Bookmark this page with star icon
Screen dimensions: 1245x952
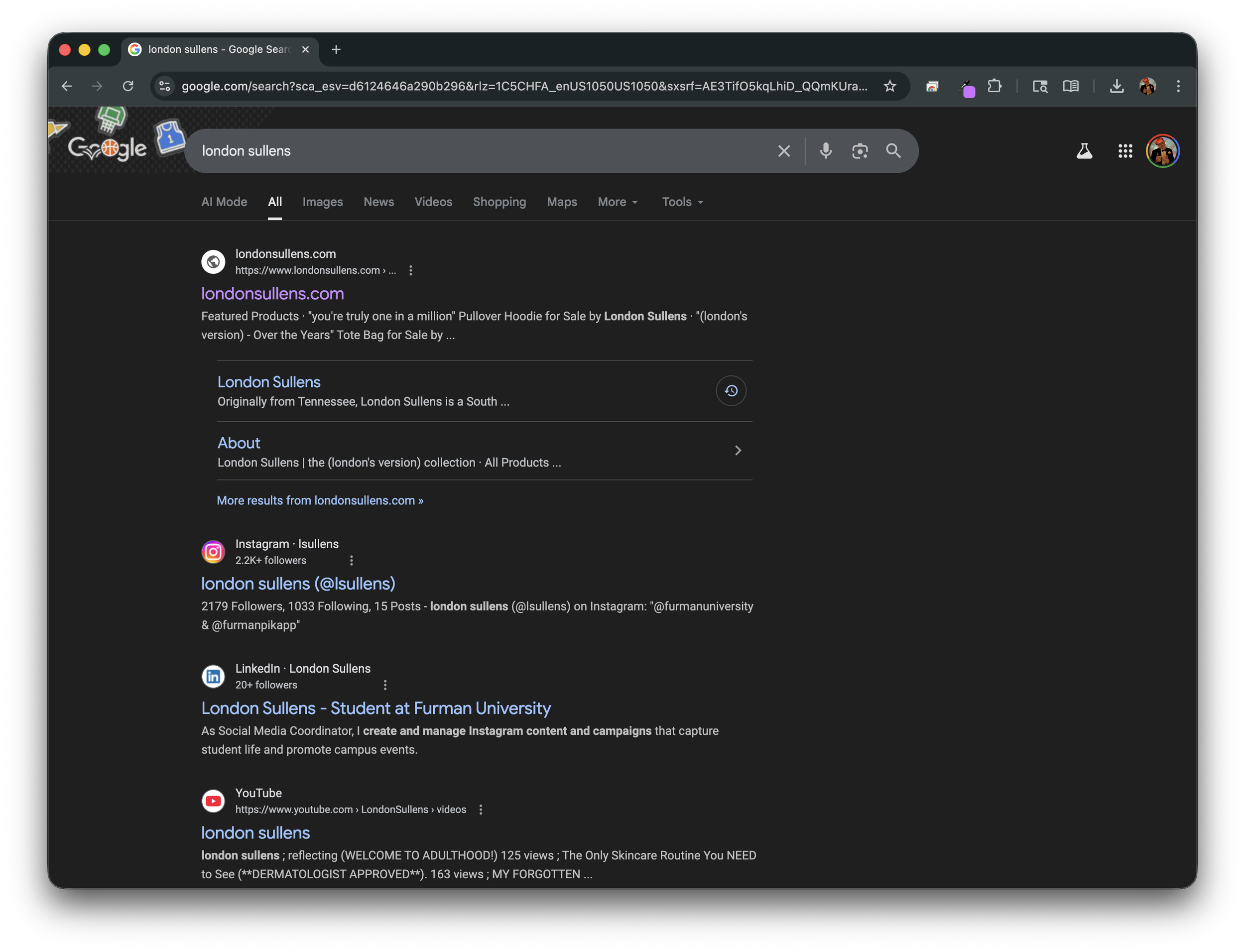point(890,86)
